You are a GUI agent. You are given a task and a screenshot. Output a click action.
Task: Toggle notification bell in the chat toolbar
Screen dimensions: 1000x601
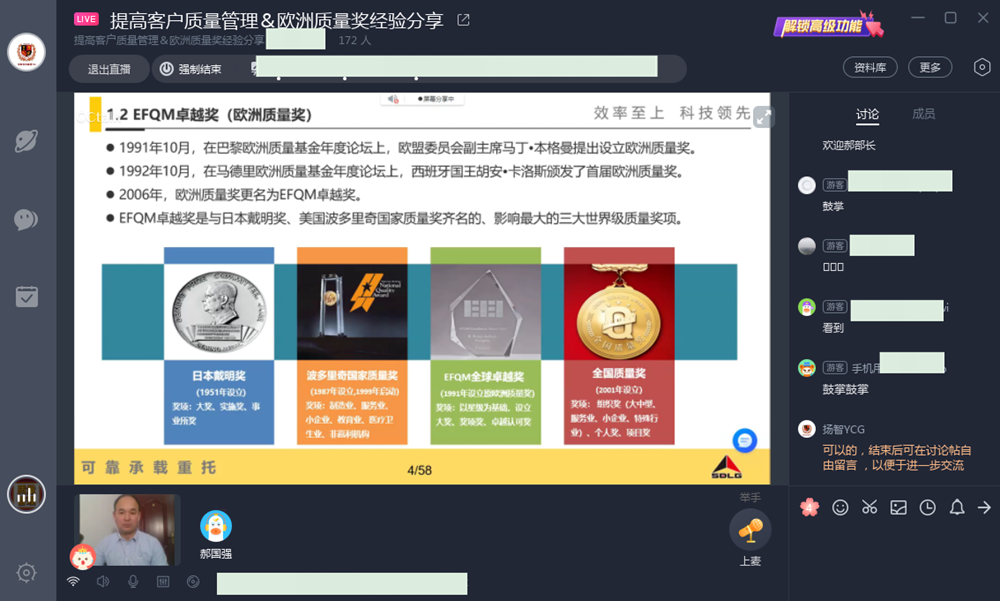pyautogui.click(x=957, y=507)
